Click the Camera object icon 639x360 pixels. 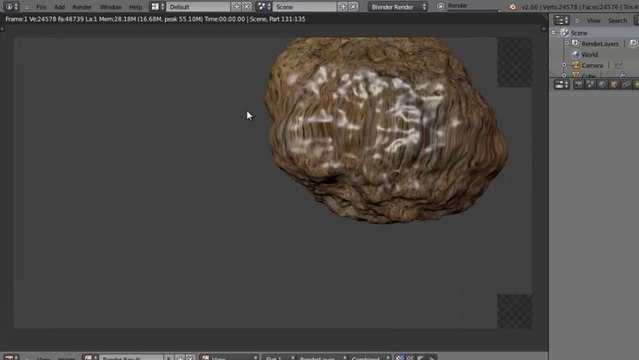pyautogui.click(x=575, y=65)
